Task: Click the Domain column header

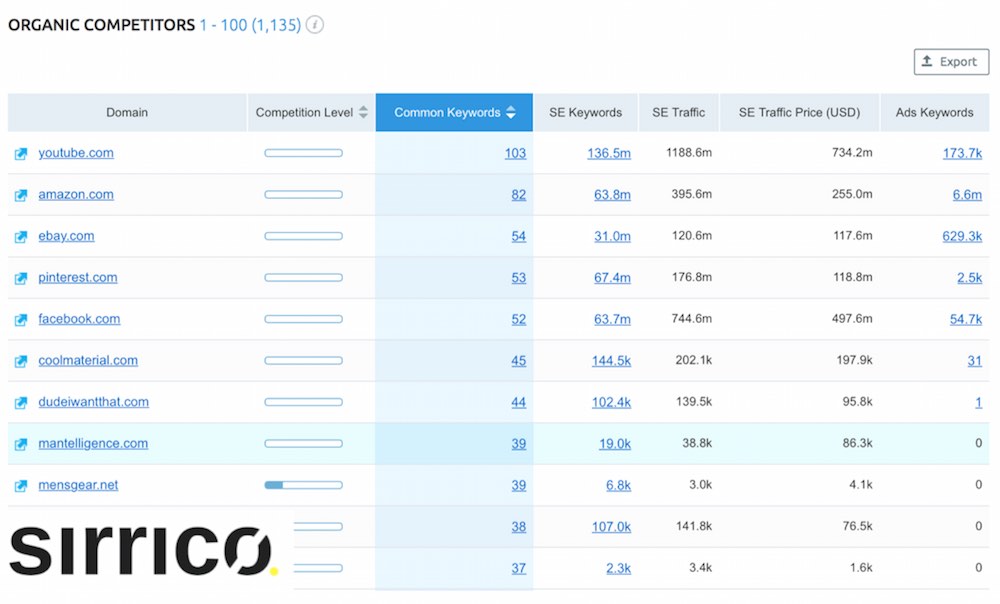Action: (x=127, y=112)
